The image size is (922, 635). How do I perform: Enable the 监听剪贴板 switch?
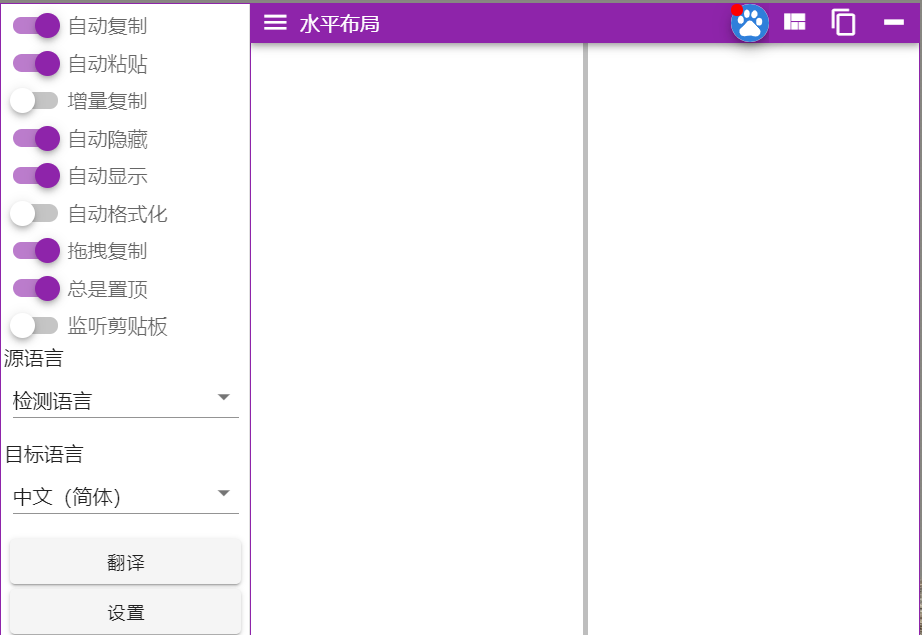(x=34, y=326)
